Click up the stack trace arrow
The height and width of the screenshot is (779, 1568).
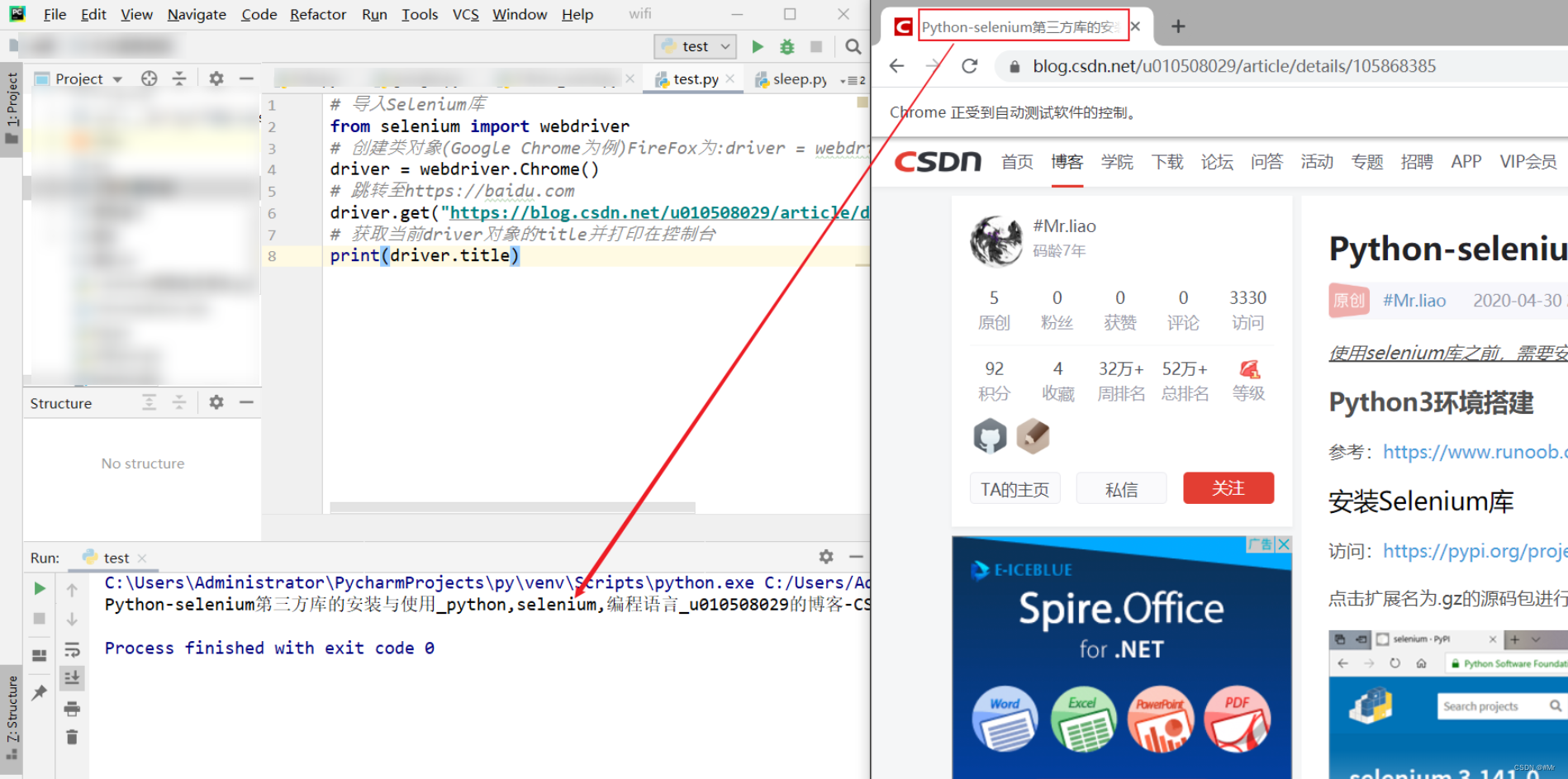pos(72,590)
